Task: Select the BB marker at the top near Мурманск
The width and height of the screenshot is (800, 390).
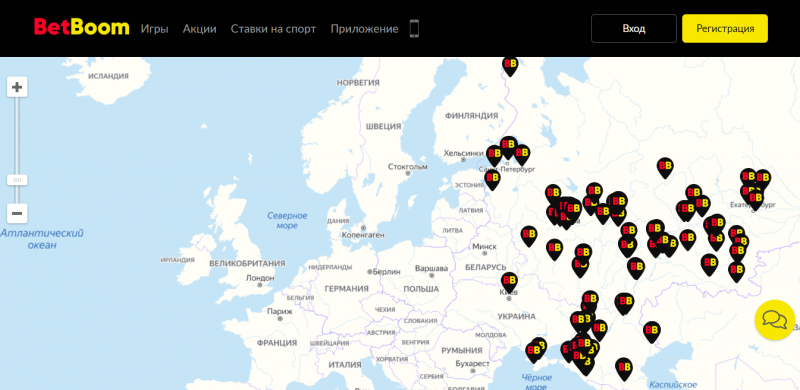Action: [x=510, y=66]
